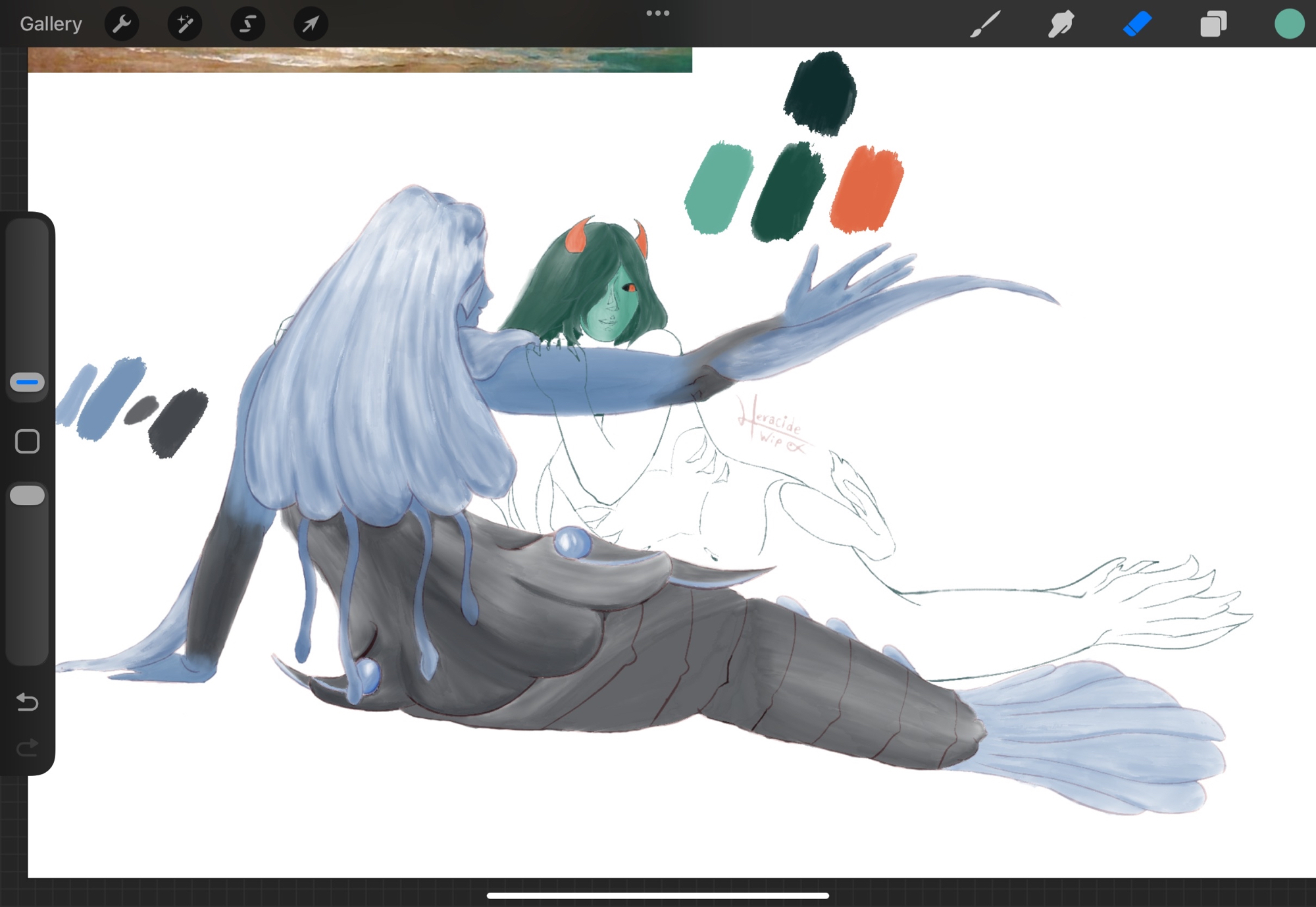Click the brush size slider handle
Image resolution: width=1316 pixels, height=907 pixels.
(27, 382)
